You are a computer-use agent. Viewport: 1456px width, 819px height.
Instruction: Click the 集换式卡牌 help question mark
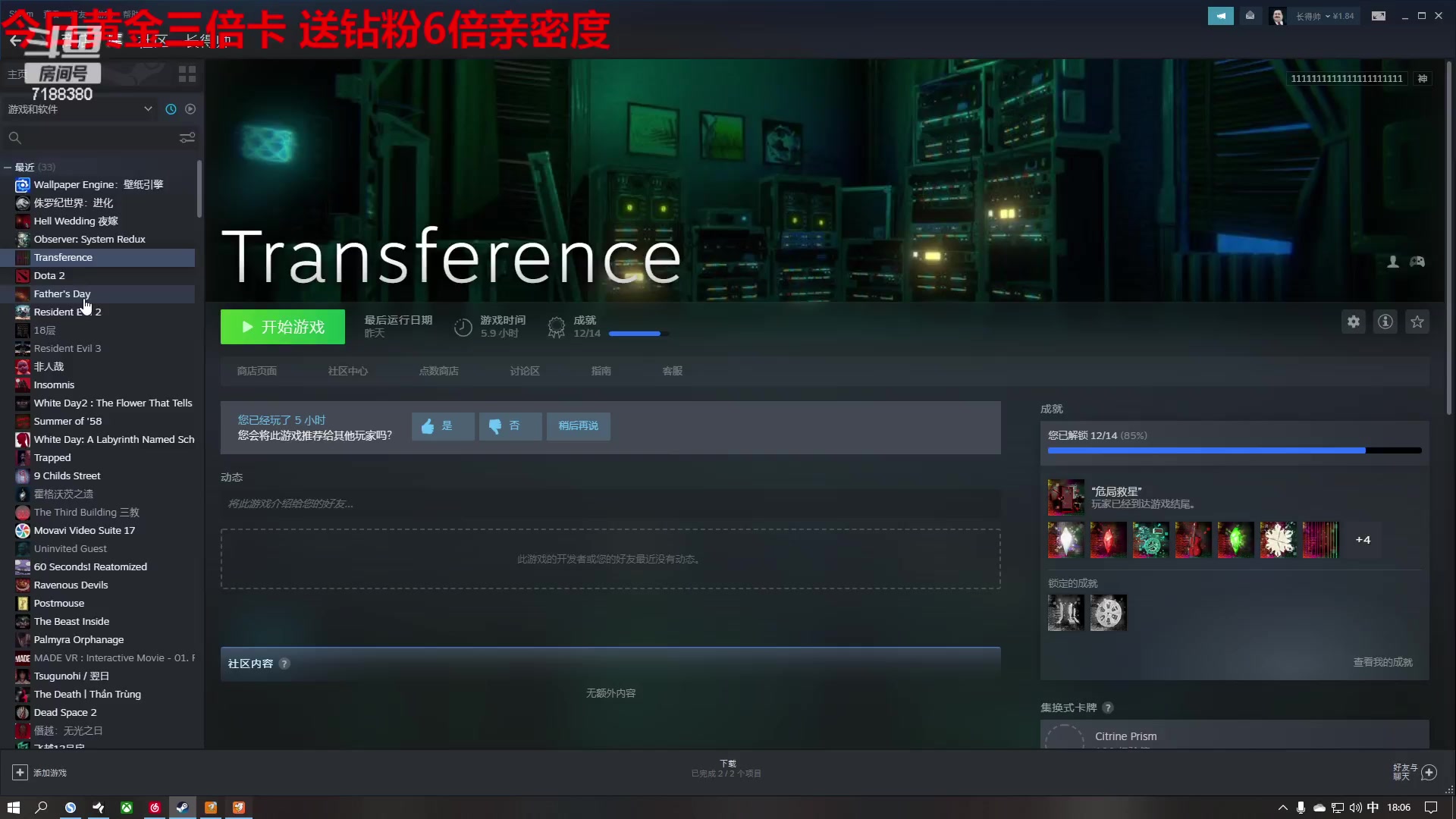(x=1108, y=708)
